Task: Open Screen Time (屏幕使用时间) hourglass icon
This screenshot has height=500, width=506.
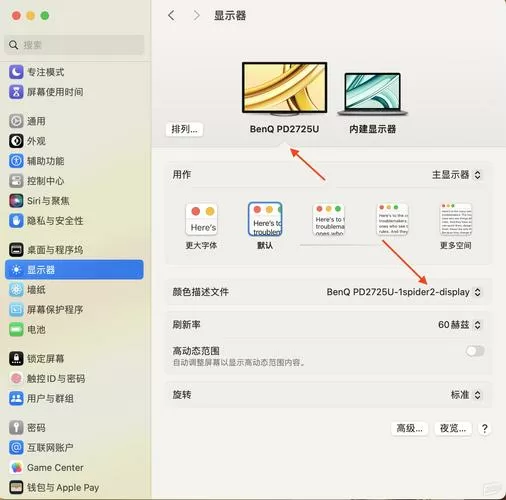Action: (16, 92)
